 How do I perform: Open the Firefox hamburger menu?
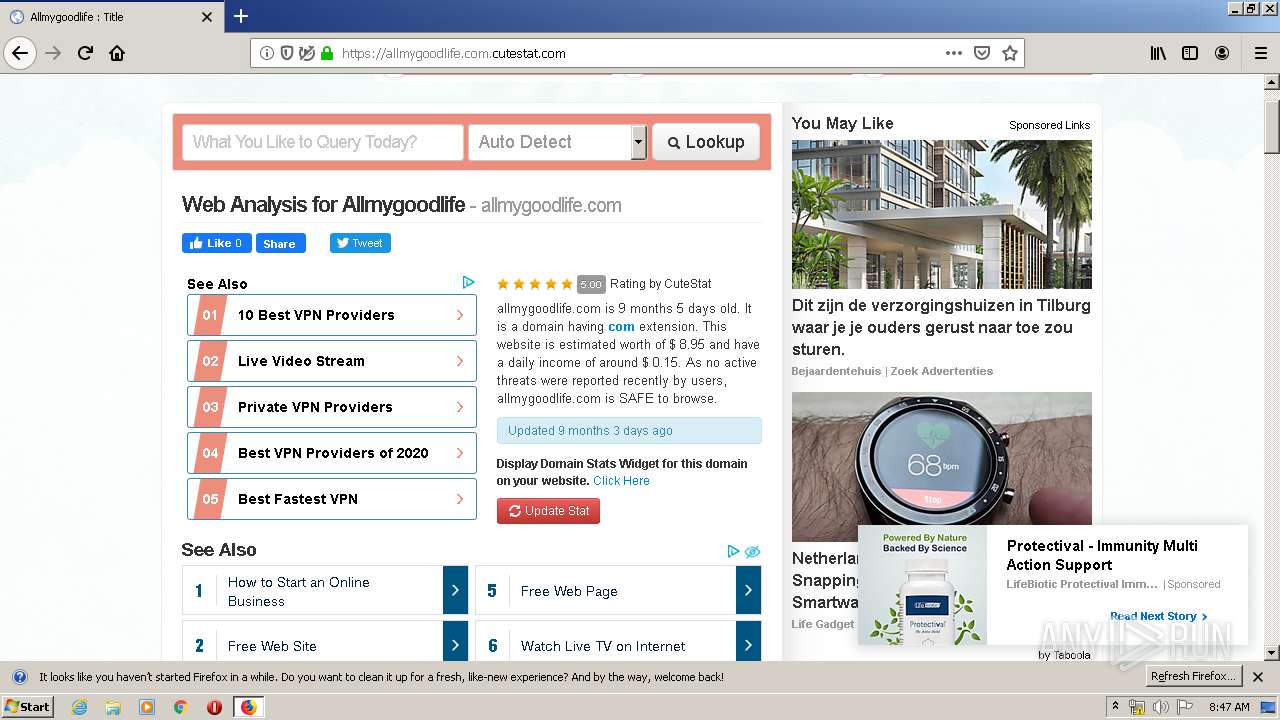1261,53
